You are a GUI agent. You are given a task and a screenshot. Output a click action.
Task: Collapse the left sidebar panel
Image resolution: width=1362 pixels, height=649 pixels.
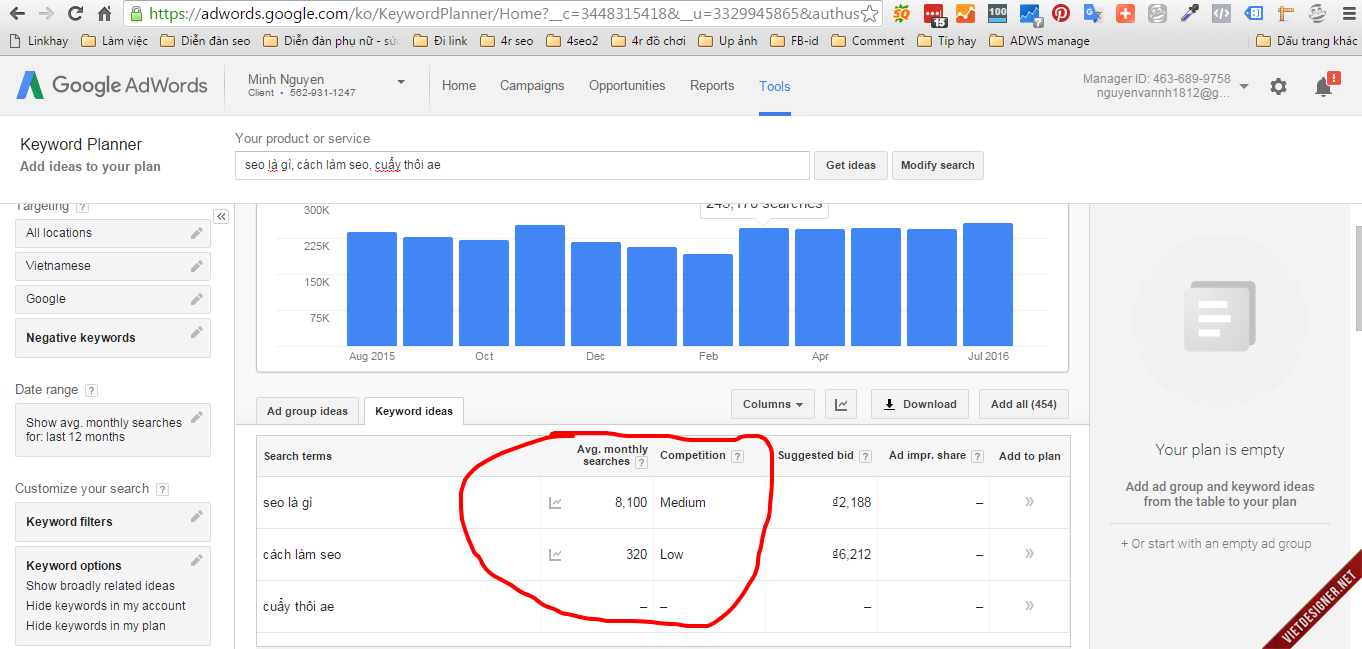[221, 216]
